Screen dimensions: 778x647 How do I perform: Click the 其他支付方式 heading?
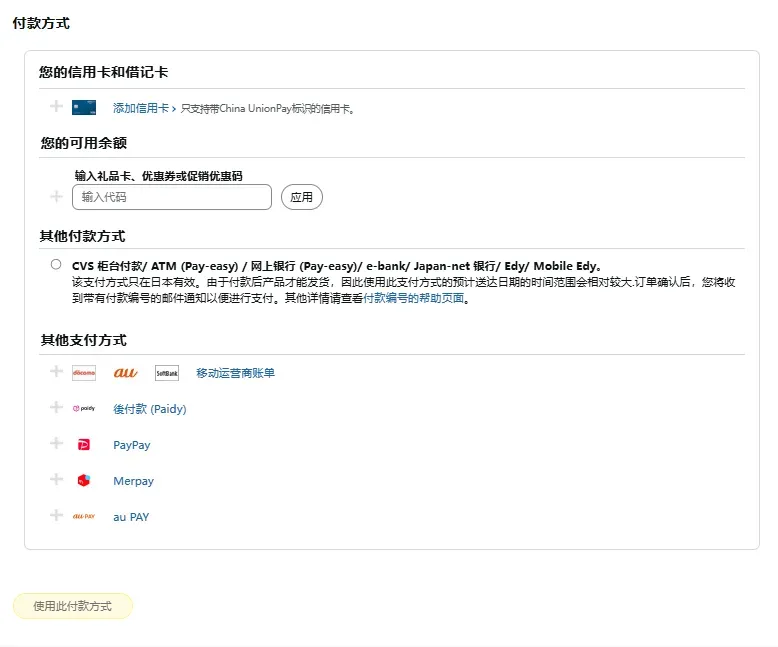point(84,340)
